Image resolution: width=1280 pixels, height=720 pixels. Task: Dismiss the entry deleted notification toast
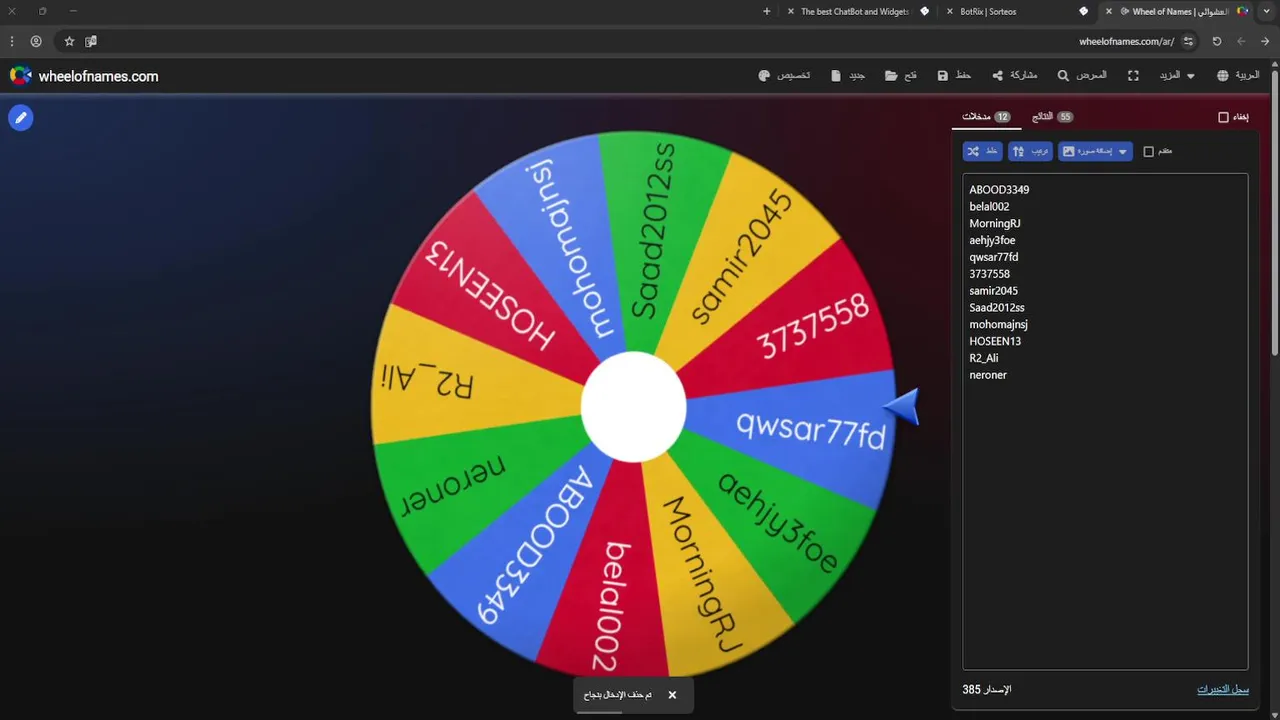(x=672, y=695)
